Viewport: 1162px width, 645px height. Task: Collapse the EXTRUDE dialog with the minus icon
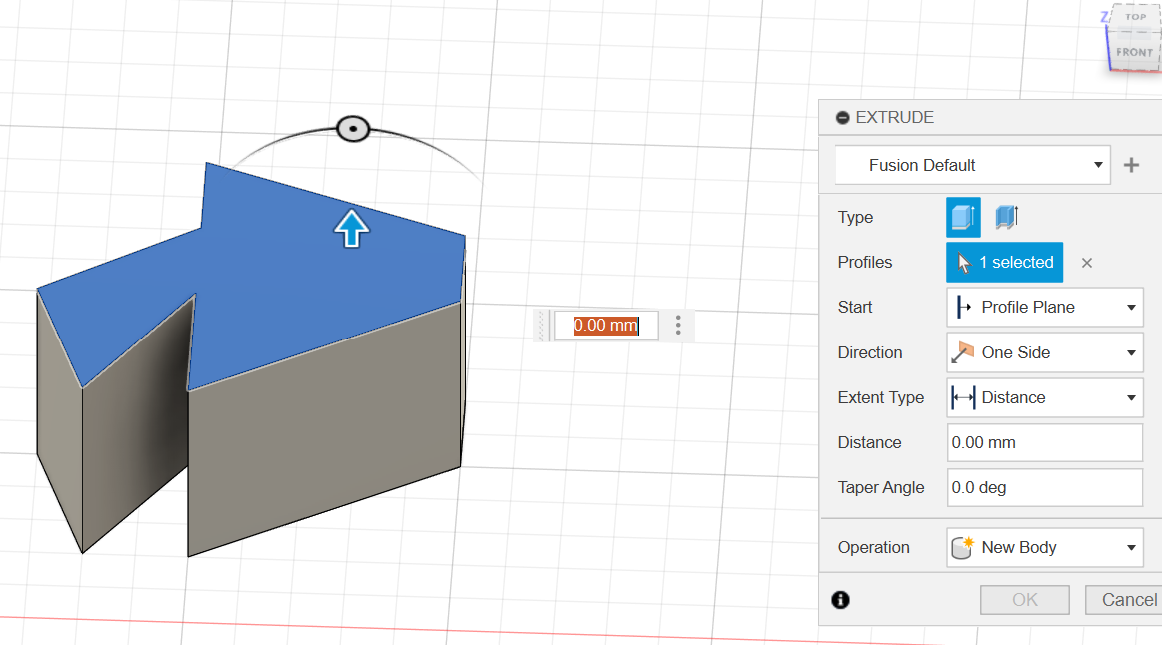point(843,118)
